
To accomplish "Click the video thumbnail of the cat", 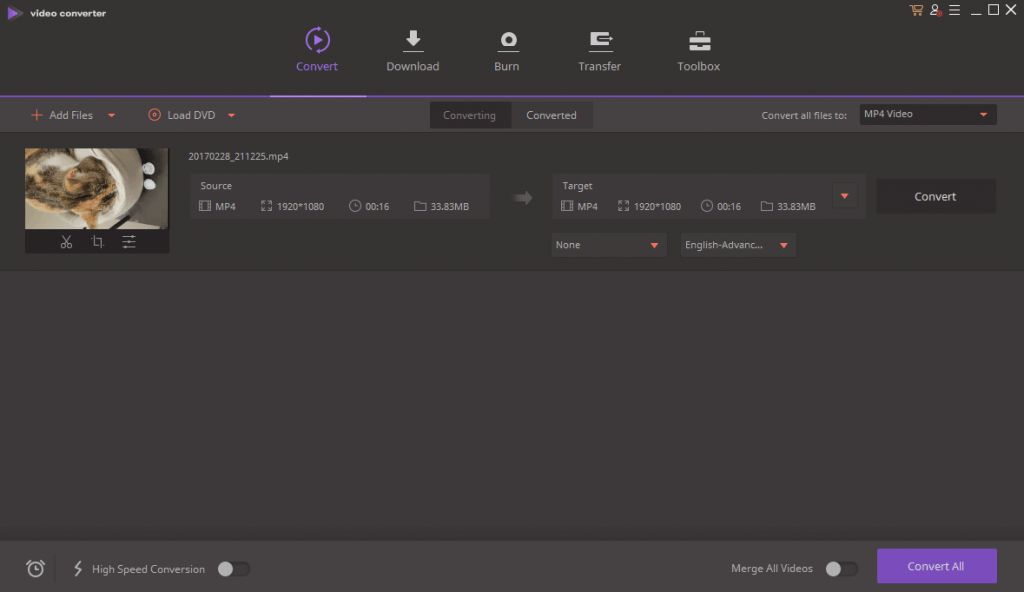I will pos(97,188).
